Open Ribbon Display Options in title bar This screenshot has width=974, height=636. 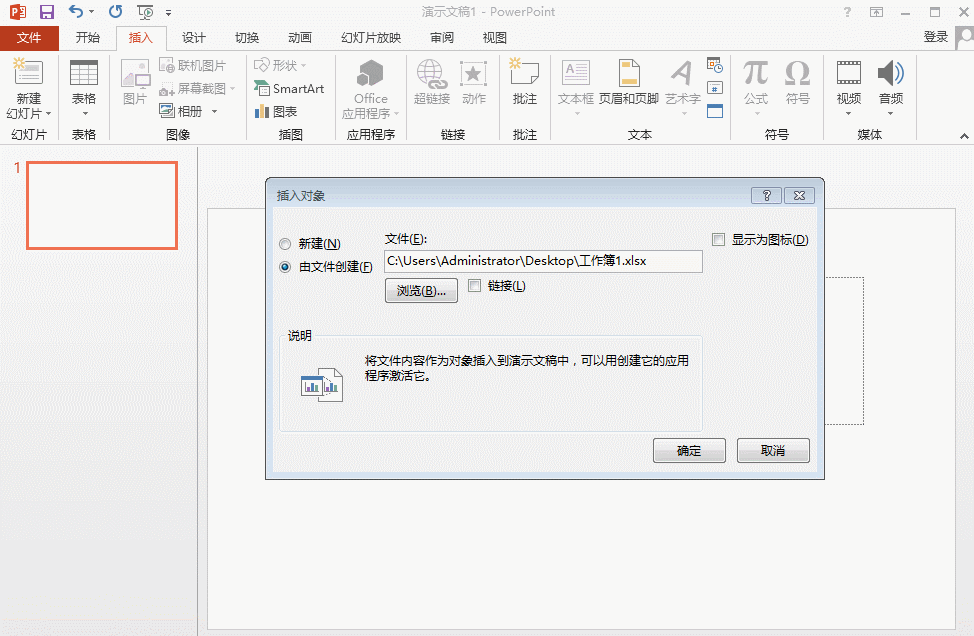click(x=876, y=12)
